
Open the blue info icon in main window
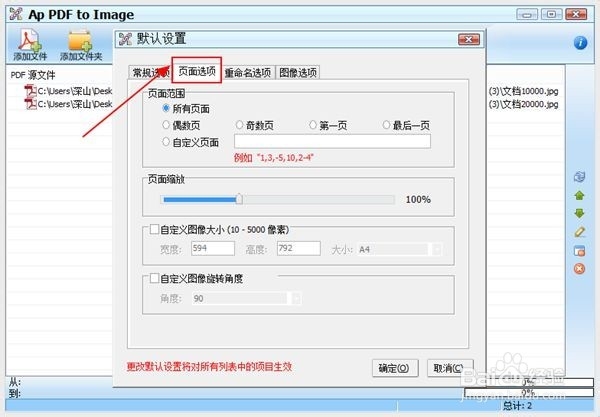click(x=580, y=42)
